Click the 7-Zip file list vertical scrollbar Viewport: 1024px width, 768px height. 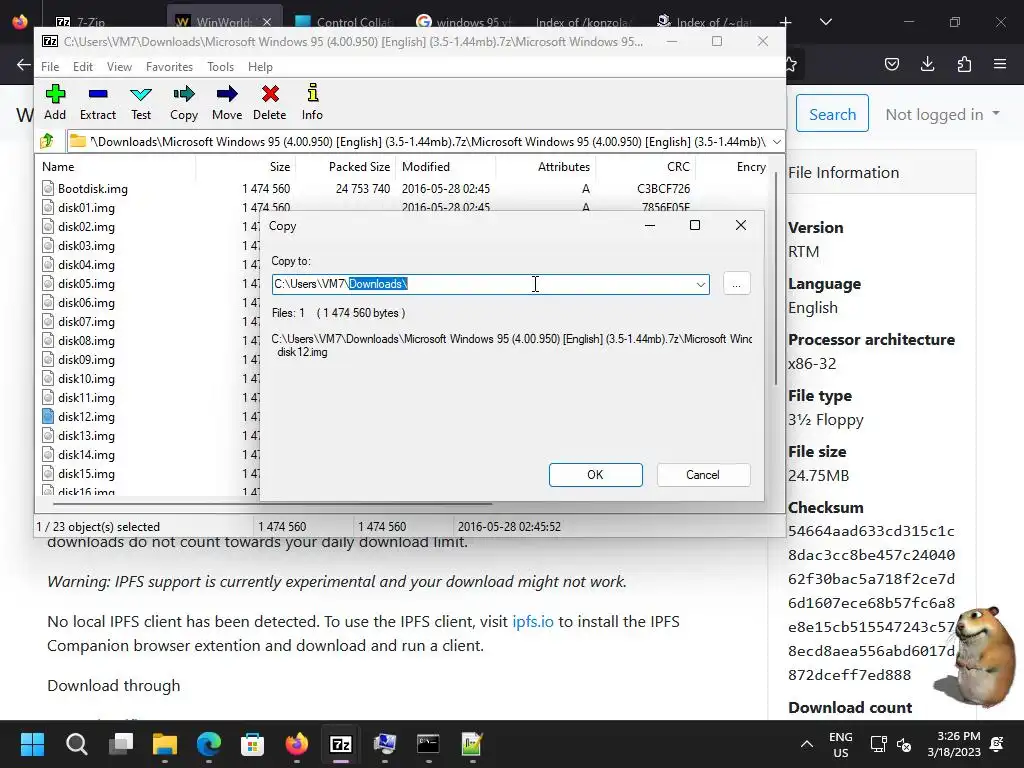point(775,278)
